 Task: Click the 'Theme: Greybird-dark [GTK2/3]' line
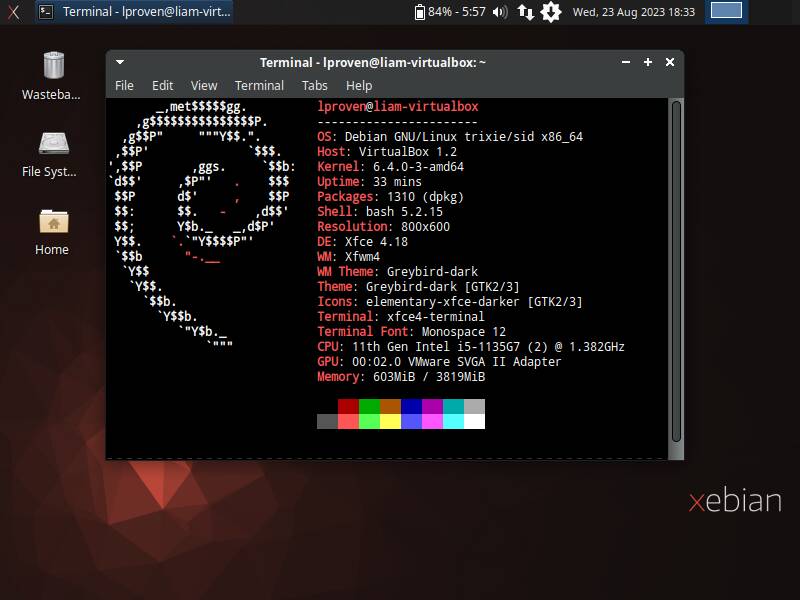point(418,286)
